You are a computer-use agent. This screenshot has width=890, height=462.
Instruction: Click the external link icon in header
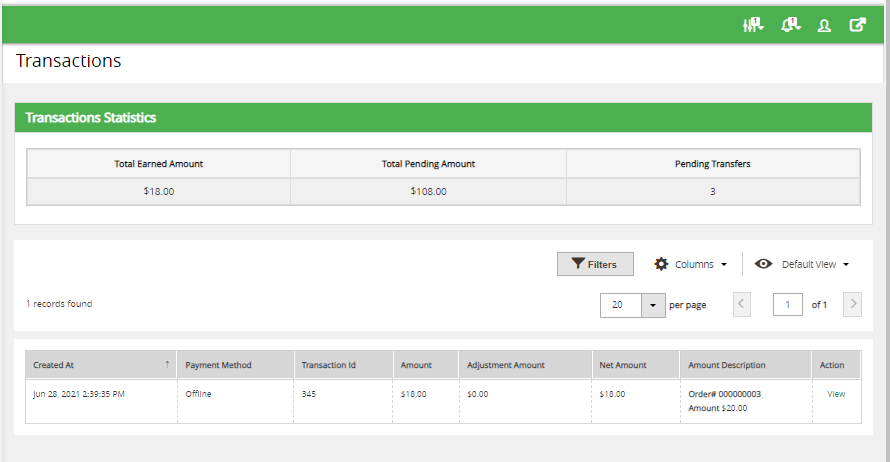coord(857,25)
